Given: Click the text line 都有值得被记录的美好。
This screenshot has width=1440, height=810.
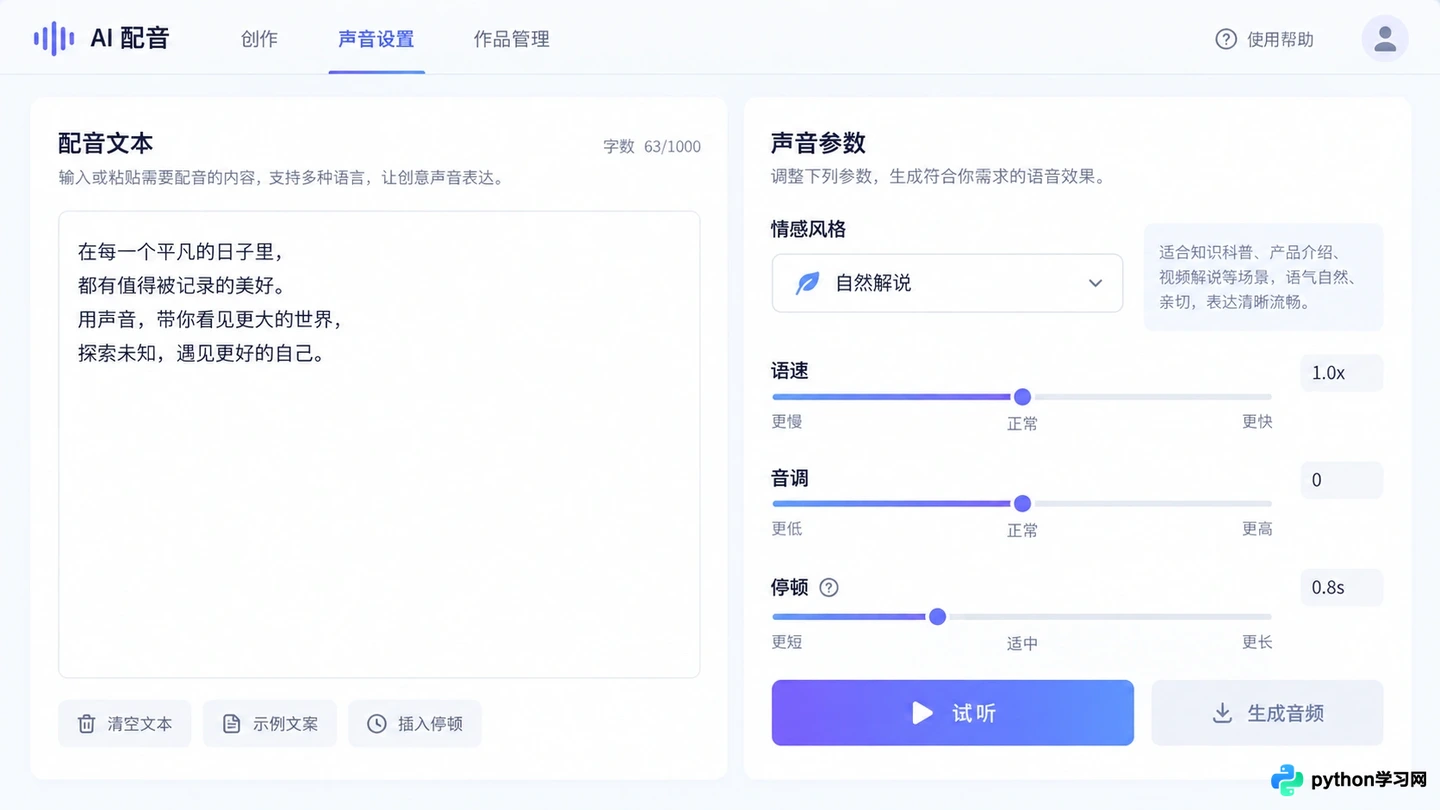Looking at the screenshot, I should pos(181,285).
